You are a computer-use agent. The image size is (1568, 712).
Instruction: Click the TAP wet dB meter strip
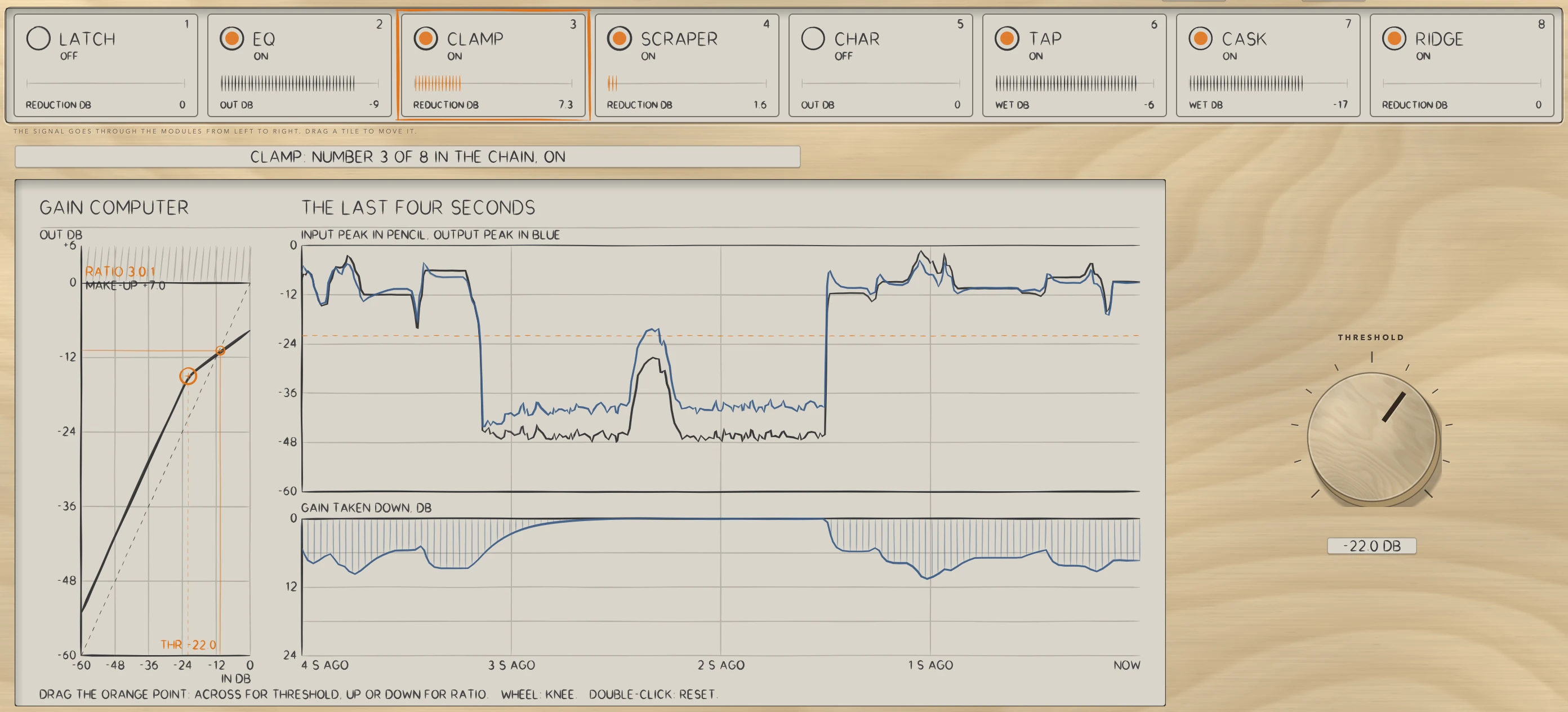(1075, 83)
